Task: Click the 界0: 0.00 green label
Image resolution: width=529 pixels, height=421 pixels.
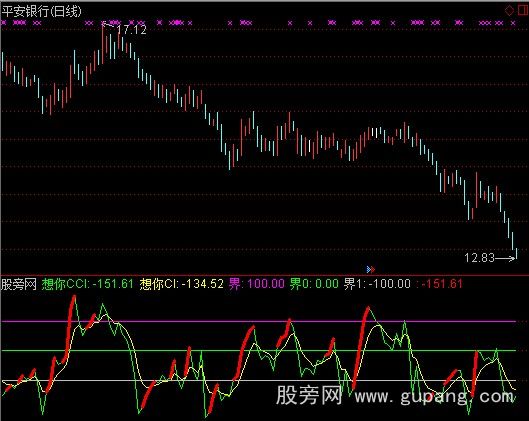Action: coord(314,284)
